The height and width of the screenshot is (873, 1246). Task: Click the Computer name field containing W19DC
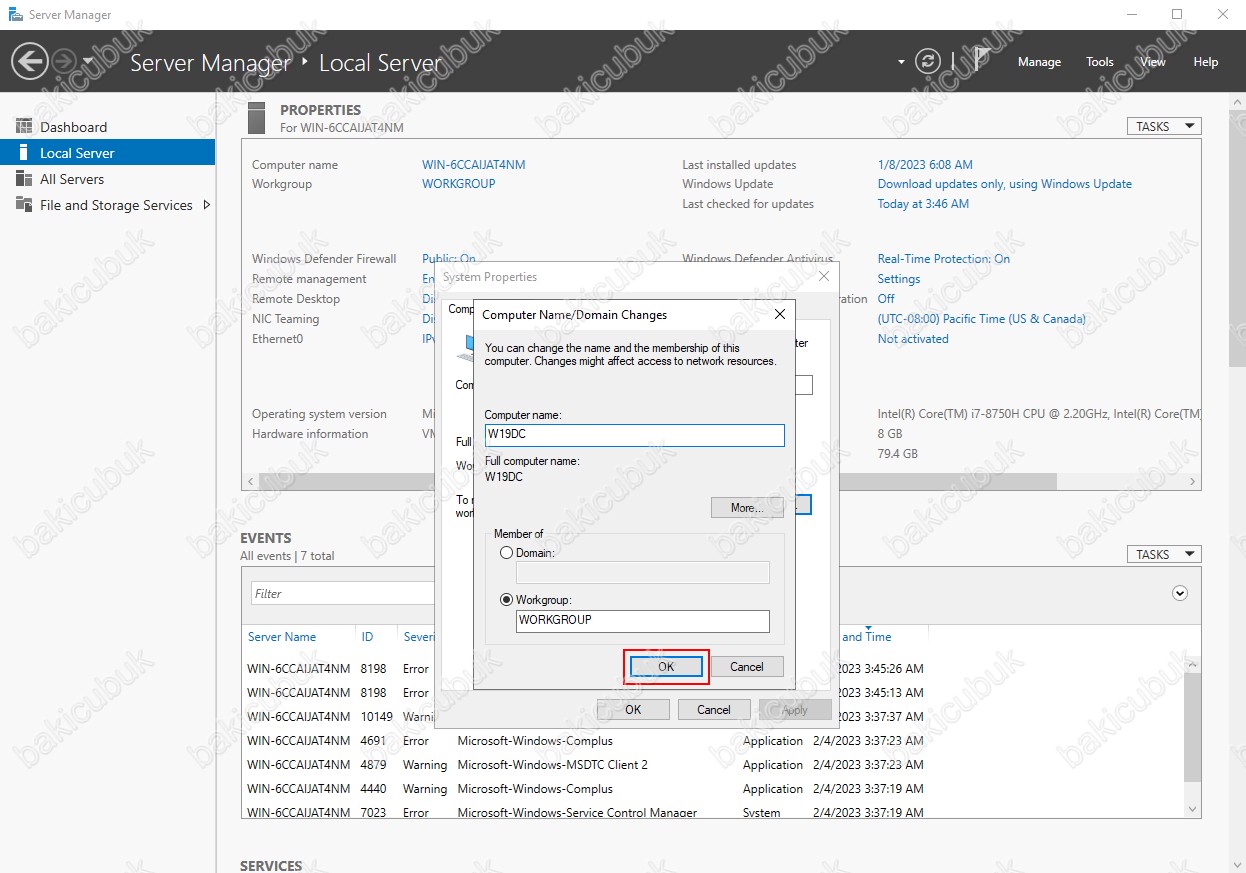tap(634, 435)
